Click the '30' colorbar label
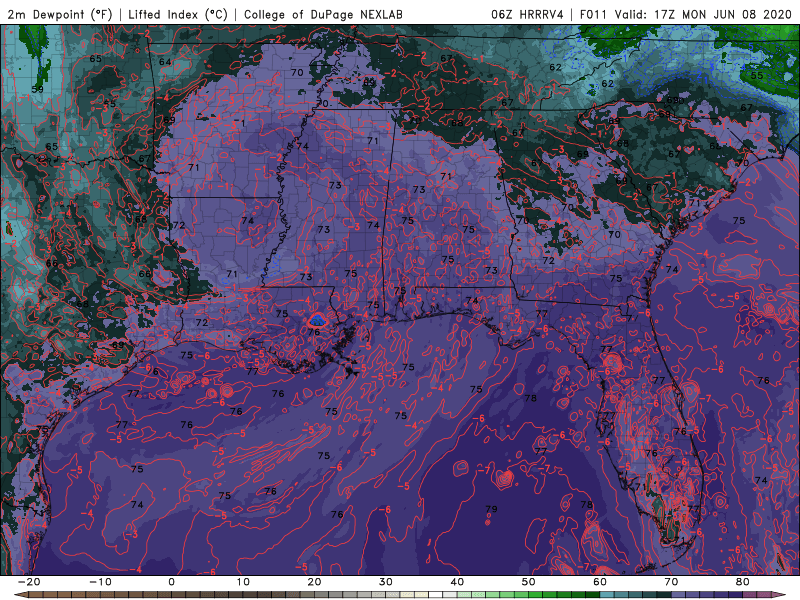 [386, 582]
